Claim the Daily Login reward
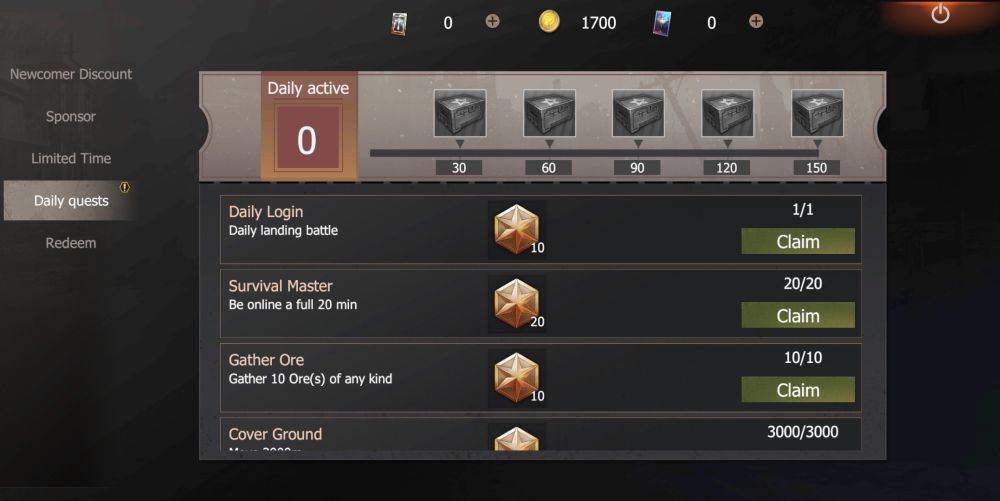 798,242
